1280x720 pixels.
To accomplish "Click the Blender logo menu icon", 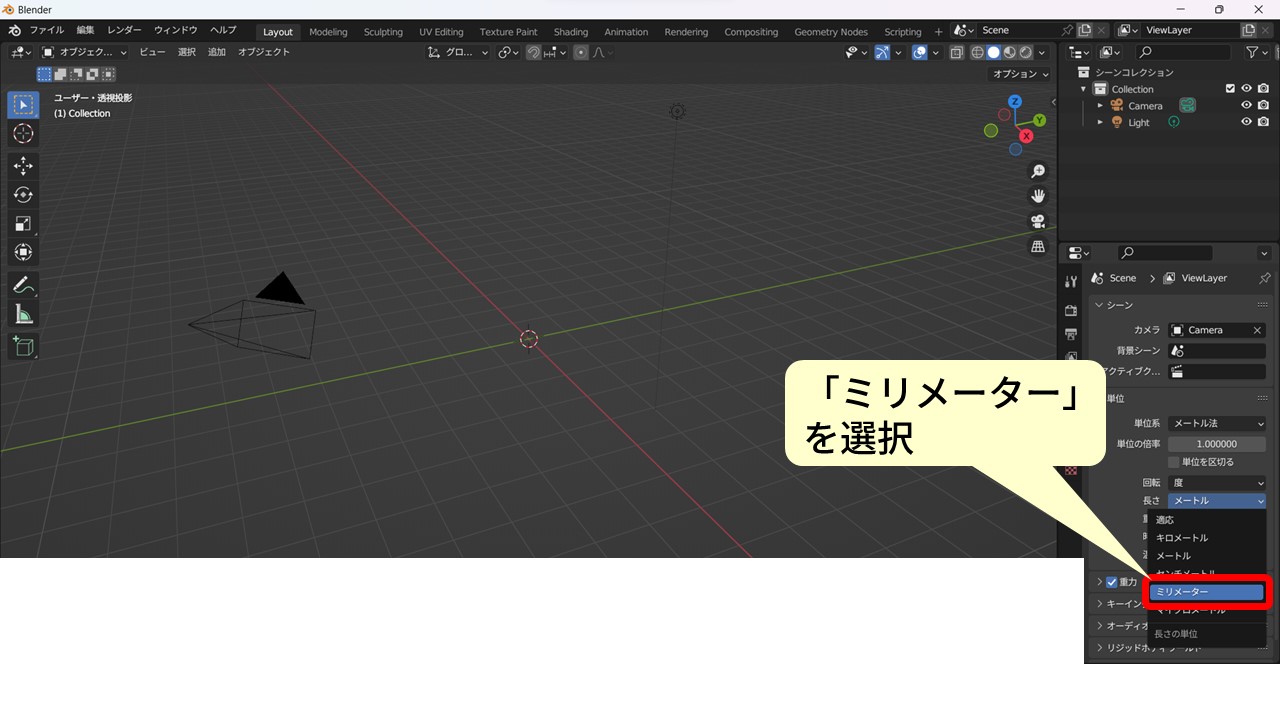I will (x=14, y=31).
